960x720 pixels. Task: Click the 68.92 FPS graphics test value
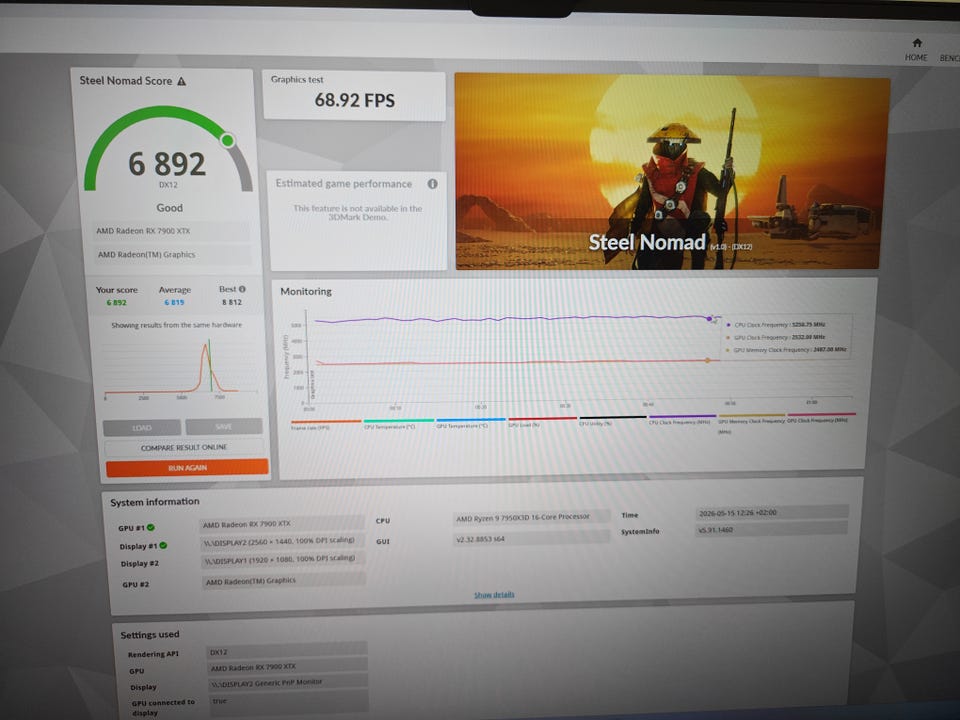coord(354,100)
